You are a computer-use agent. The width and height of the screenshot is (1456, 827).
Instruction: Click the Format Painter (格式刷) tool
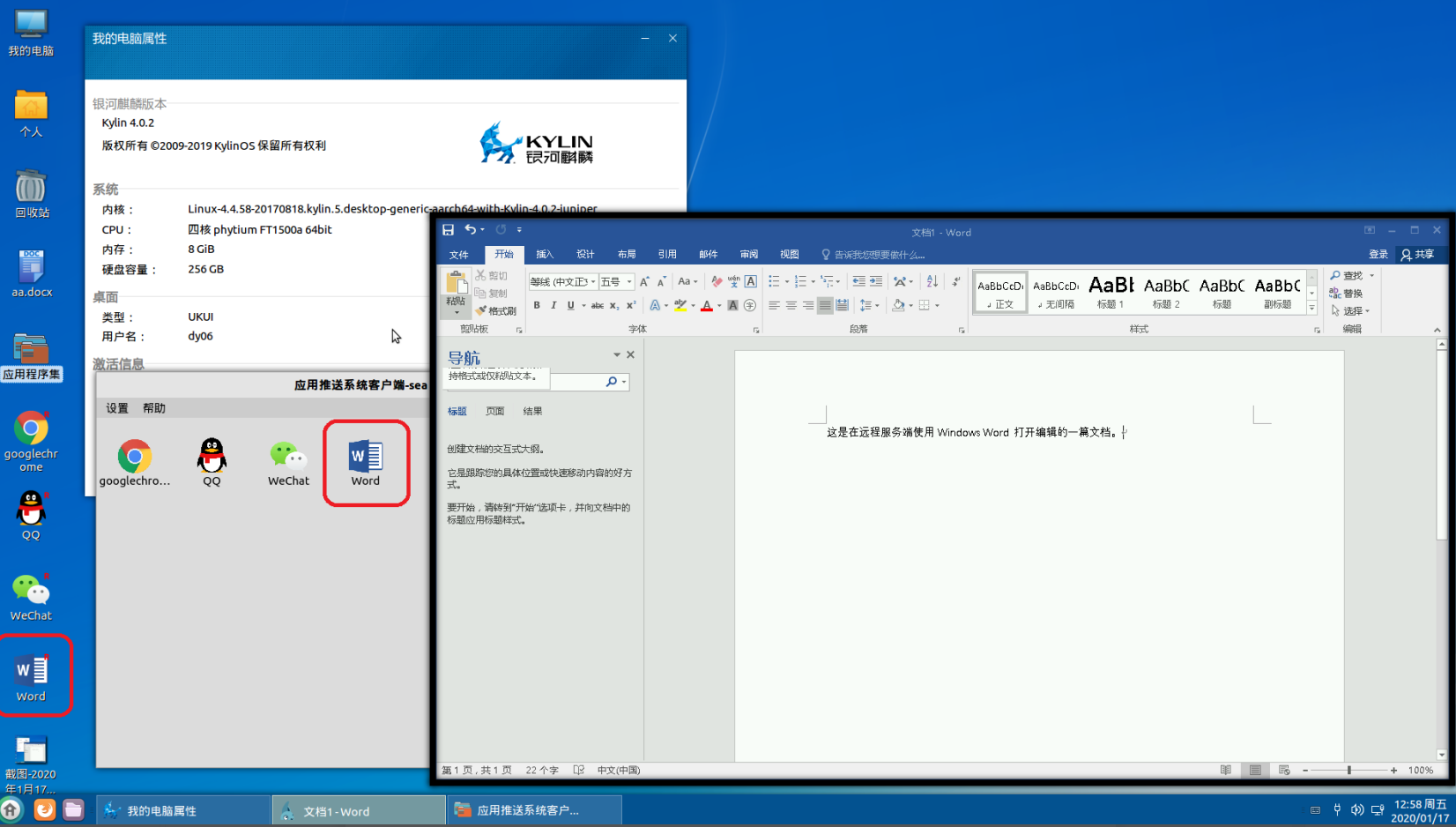pyautogui.click(x=496, y=310)
